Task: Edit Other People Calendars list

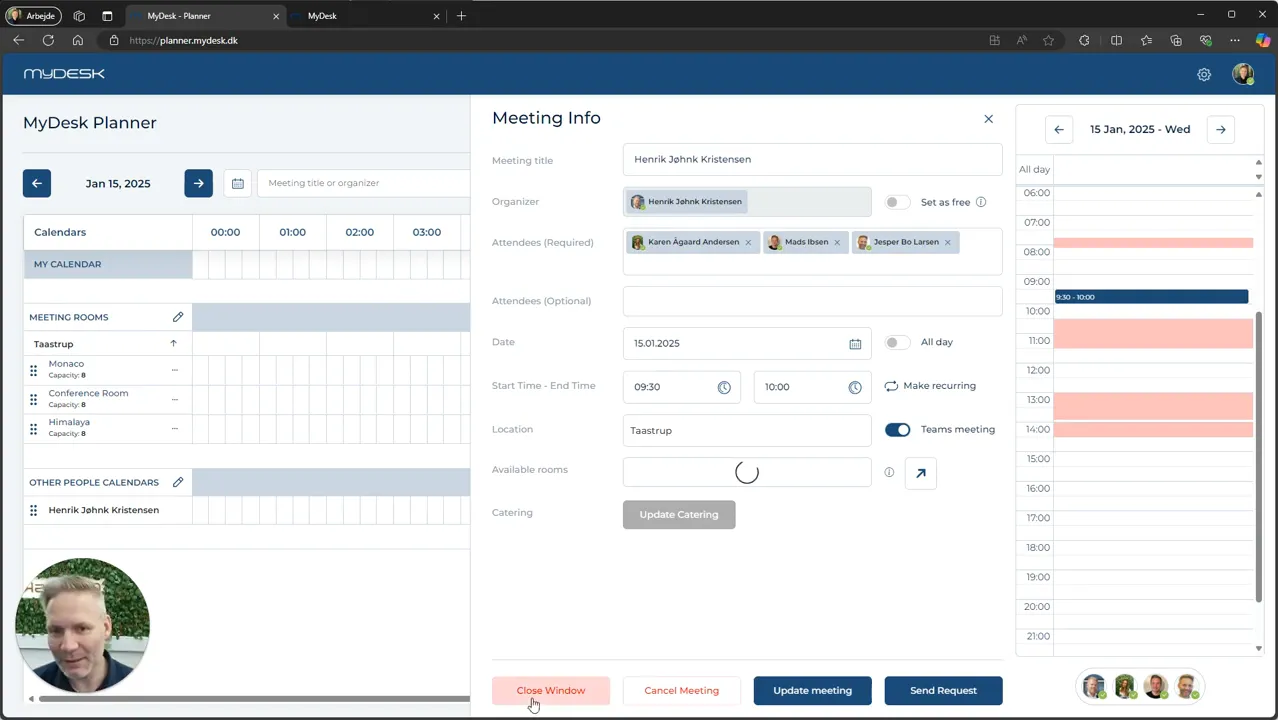Action: pos(178,482)
